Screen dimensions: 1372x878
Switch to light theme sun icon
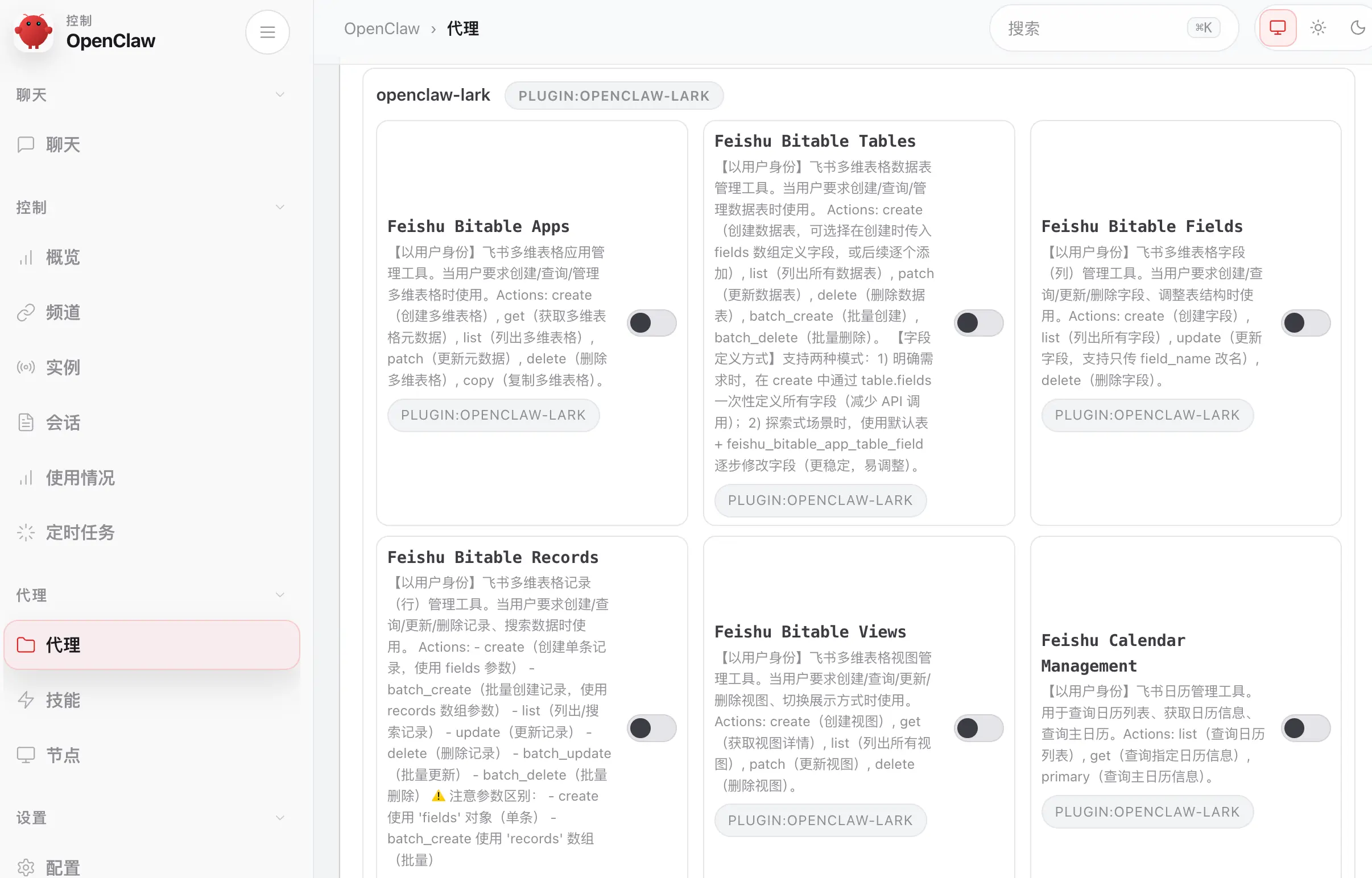click(1318, 28)
